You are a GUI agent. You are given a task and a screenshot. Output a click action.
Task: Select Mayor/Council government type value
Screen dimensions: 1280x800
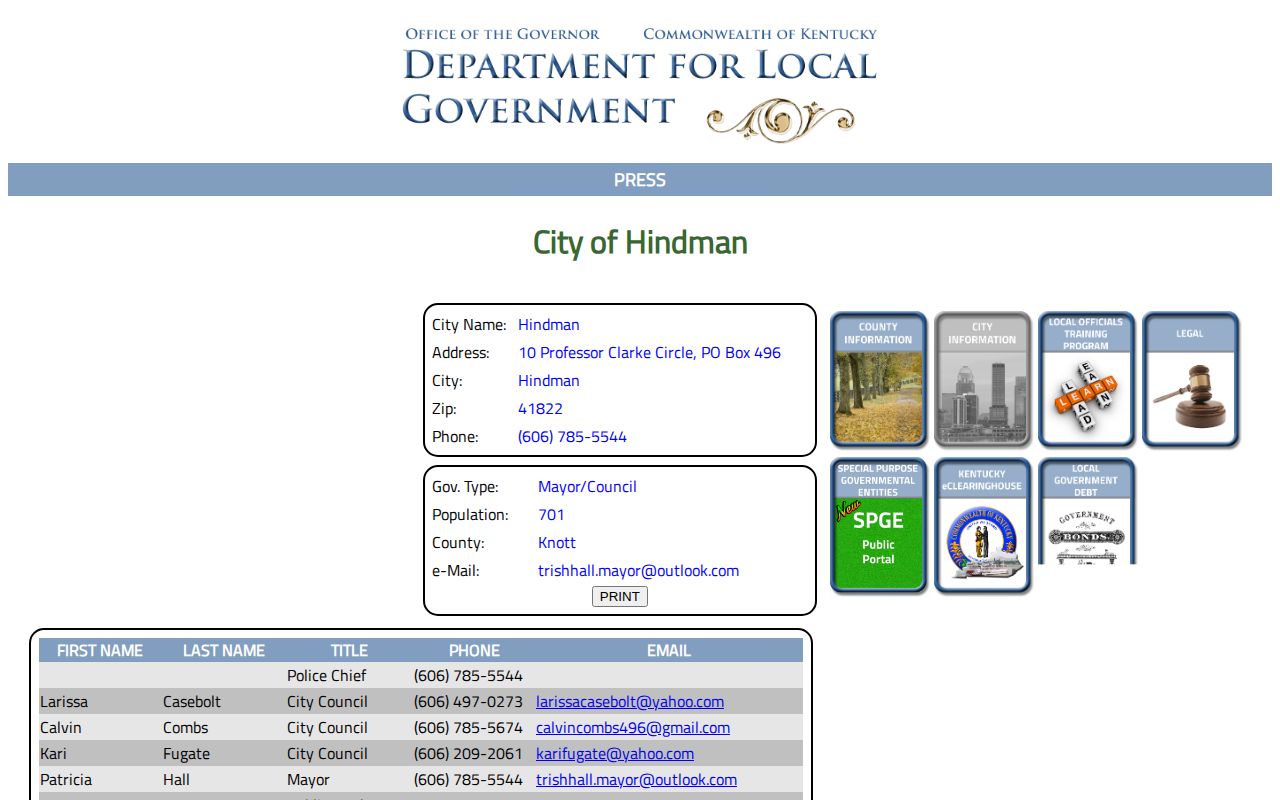(587, 487)
